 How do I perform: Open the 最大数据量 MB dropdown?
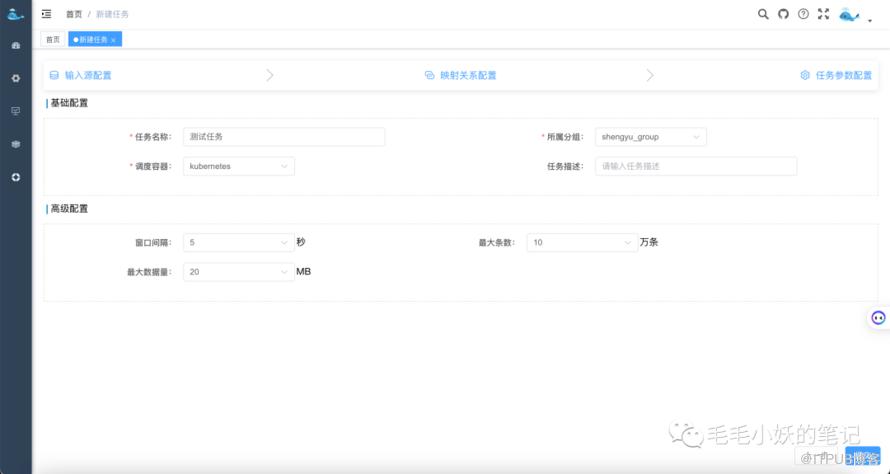point(238,272)
